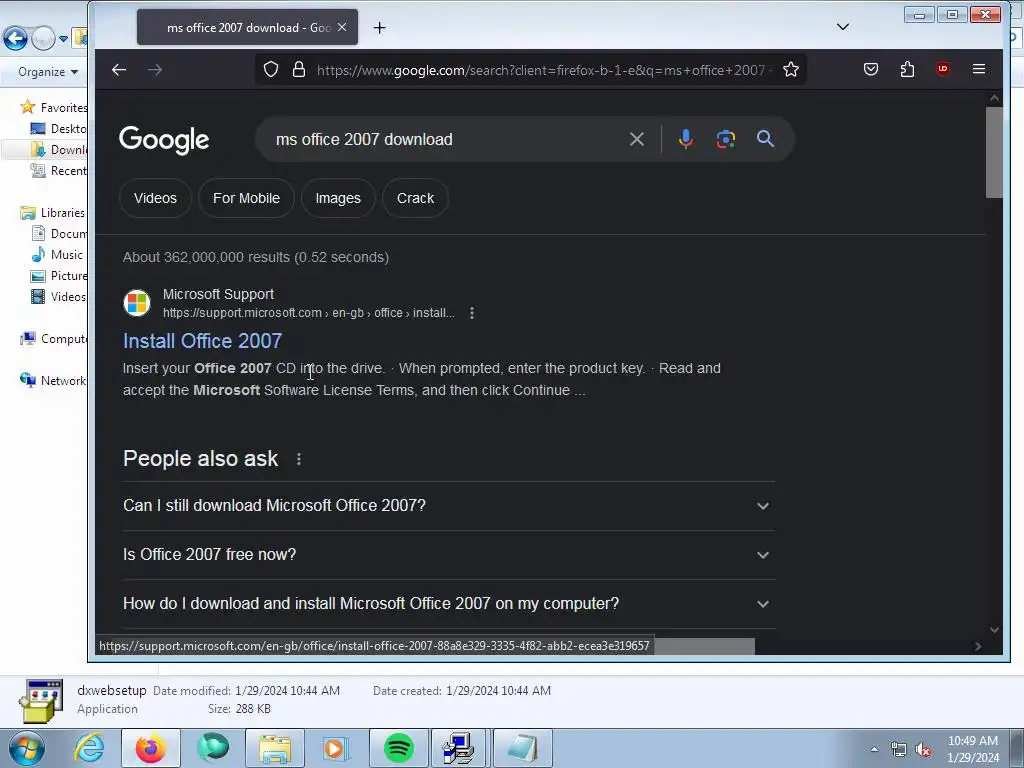The image size is (1024, 768).
Task: Open the Save to Pocket icon
Action: 871,69
